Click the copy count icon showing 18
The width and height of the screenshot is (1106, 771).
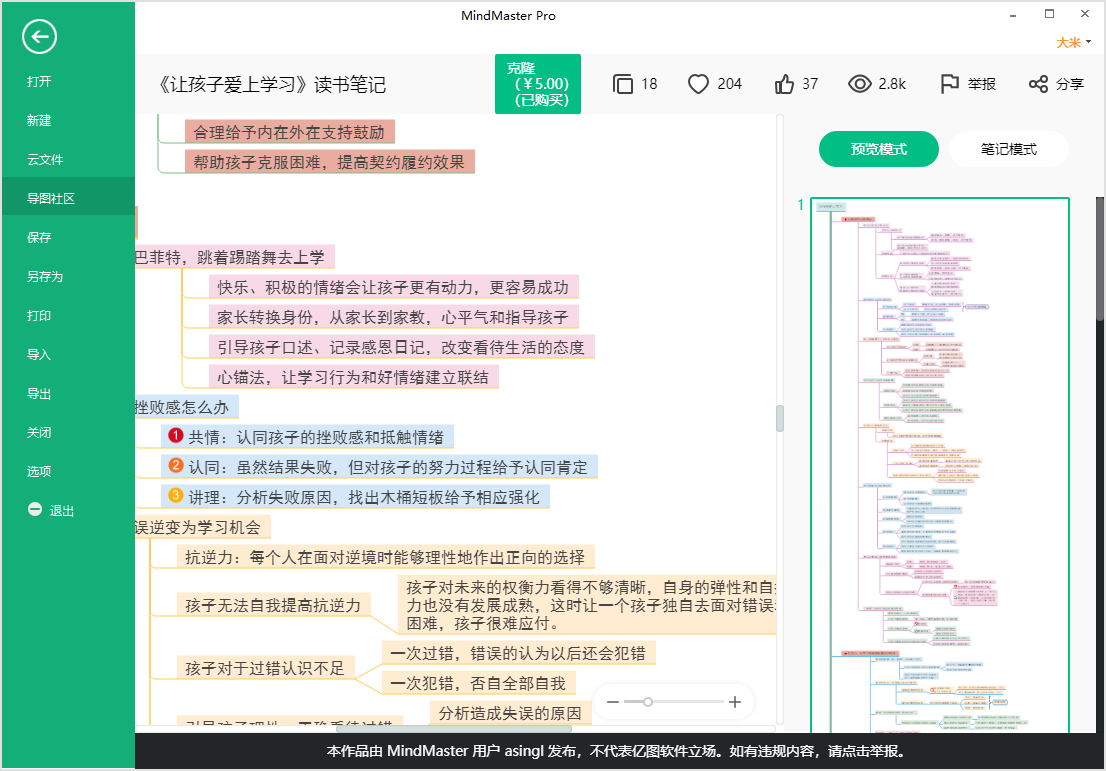coord(623,84)
